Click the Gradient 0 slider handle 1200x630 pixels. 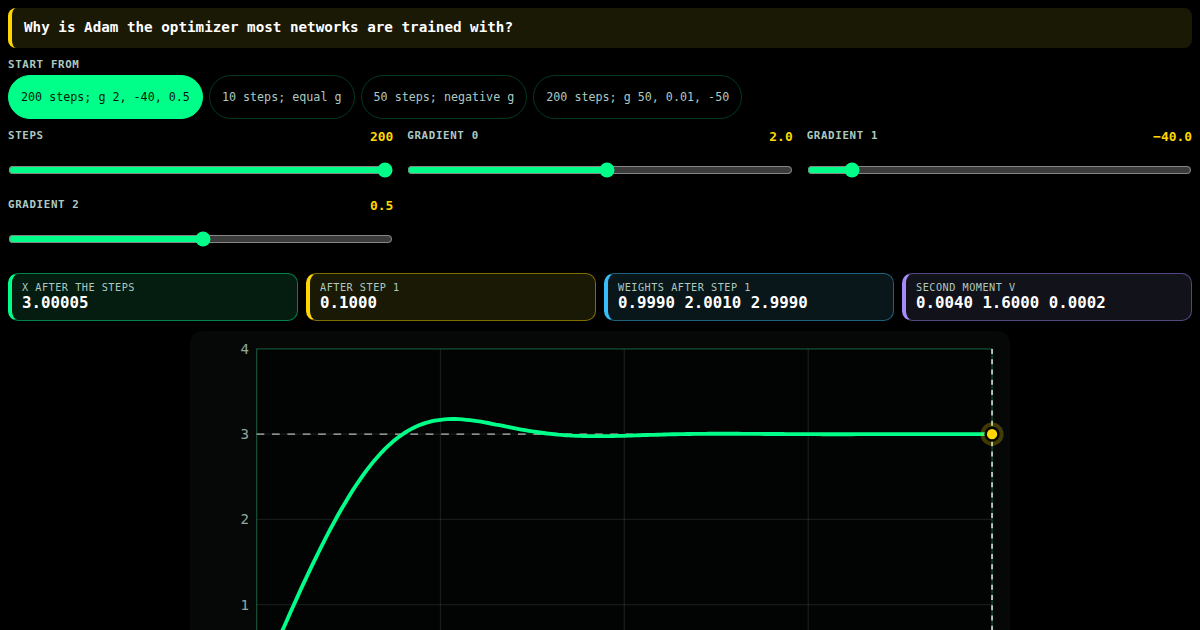(x=607, y=170)
